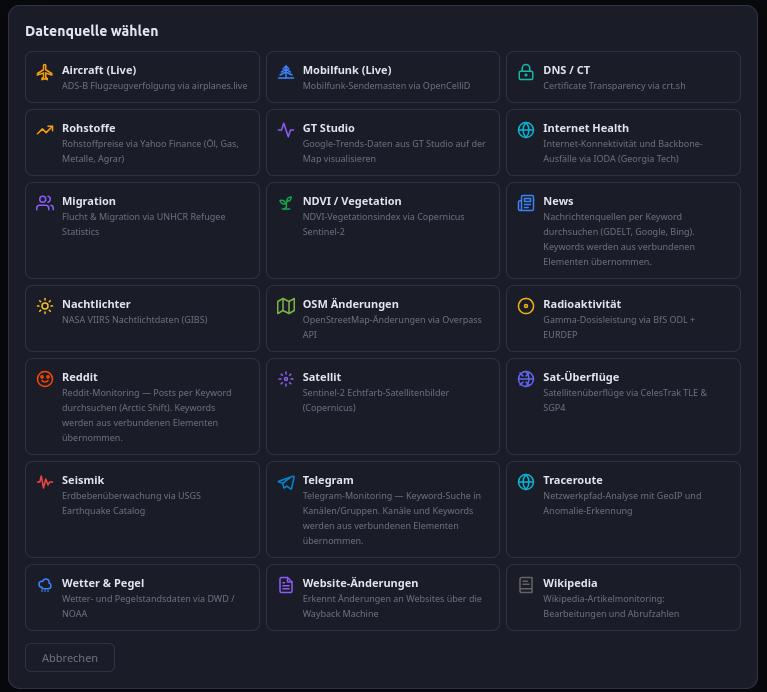This screenshot has width=767, height=692.
Task: Click the Abbrechen button
Action: (70, 658)
